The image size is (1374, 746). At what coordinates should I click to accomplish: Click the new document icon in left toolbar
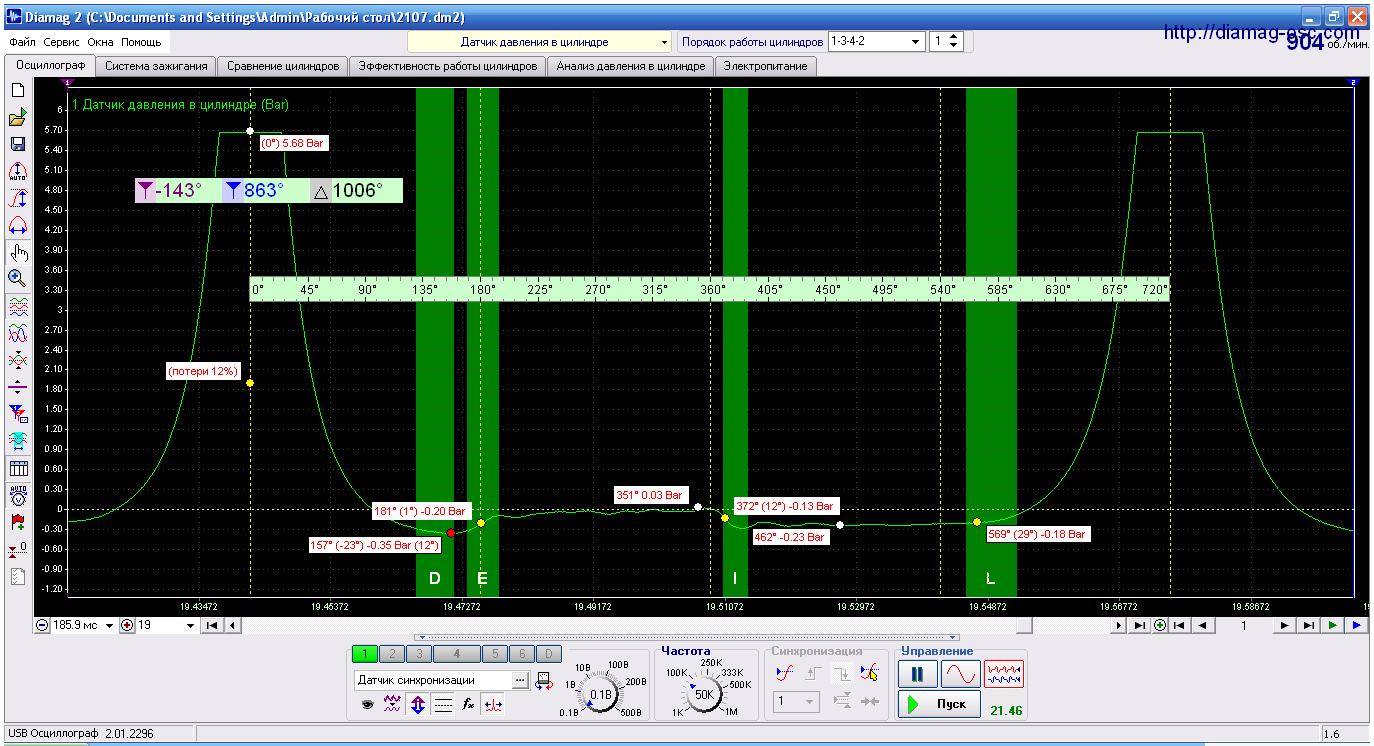click(17, 90)
